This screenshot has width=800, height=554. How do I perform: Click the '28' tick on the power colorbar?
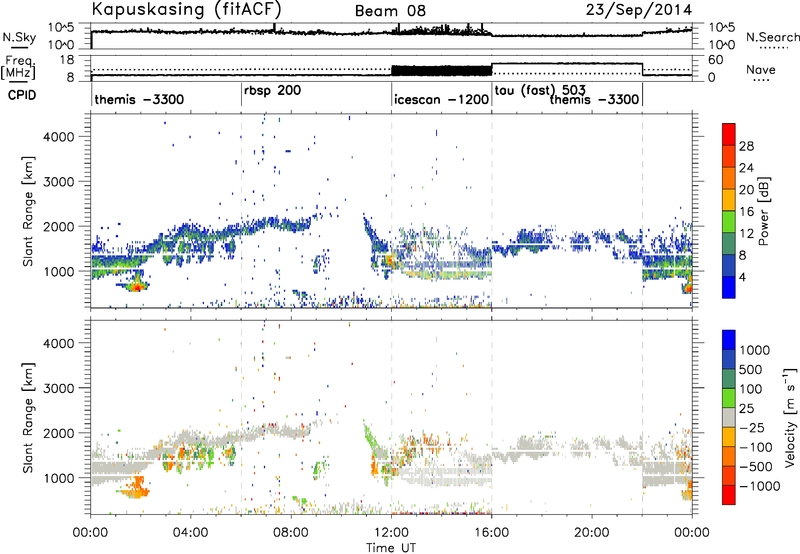(746, 146)
